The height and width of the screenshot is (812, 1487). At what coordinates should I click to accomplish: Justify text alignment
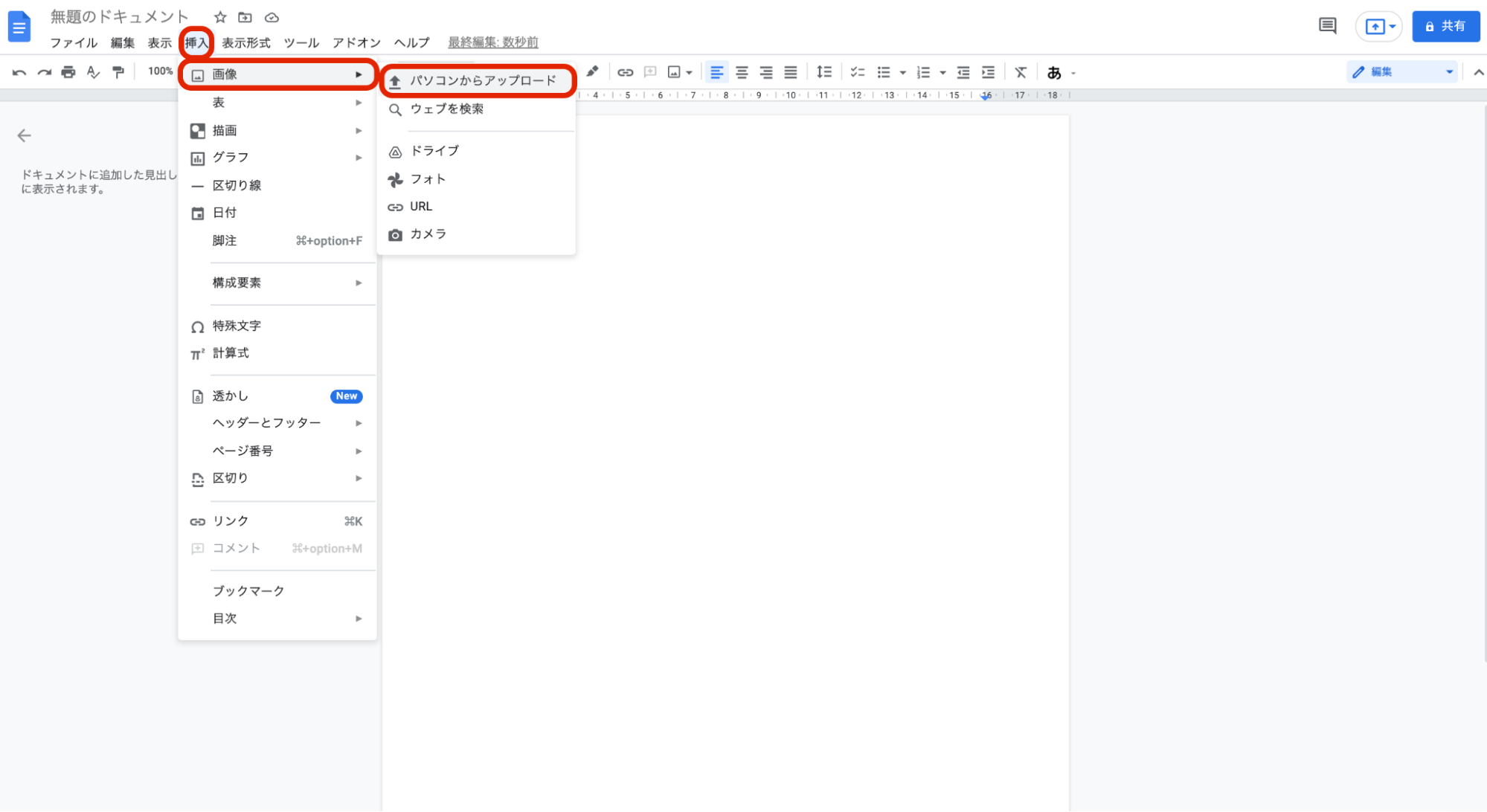[791, 72]
